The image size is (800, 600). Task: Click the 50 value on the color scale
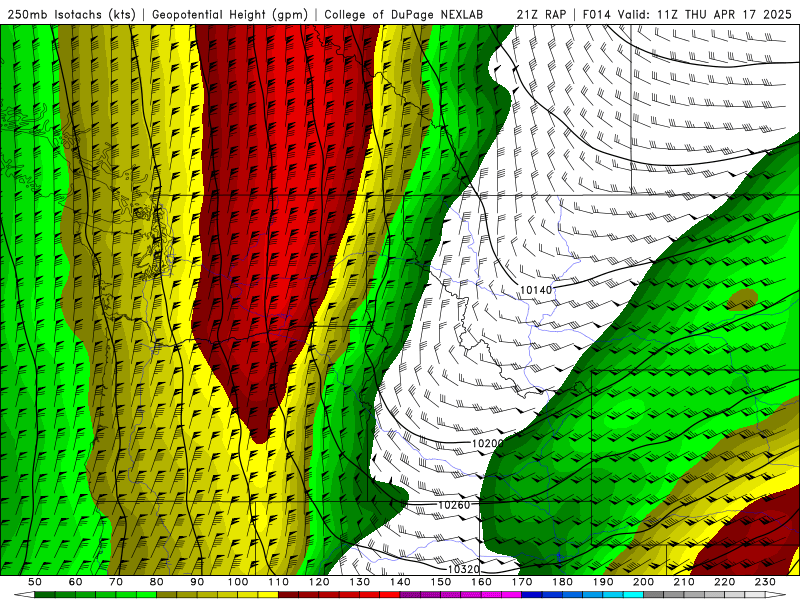coord(35,582)
